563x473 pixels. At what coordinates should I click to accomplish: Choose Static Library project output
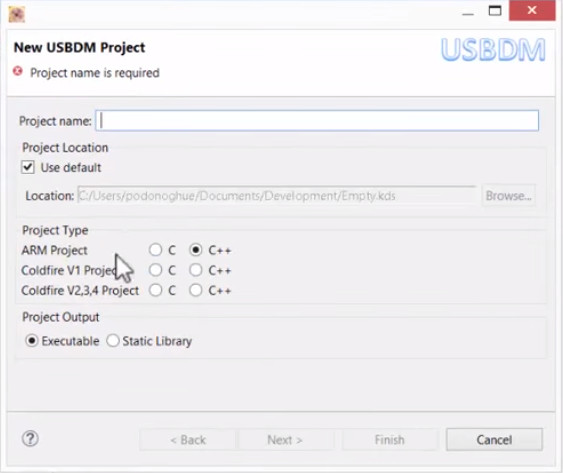[x=113, y=341]
